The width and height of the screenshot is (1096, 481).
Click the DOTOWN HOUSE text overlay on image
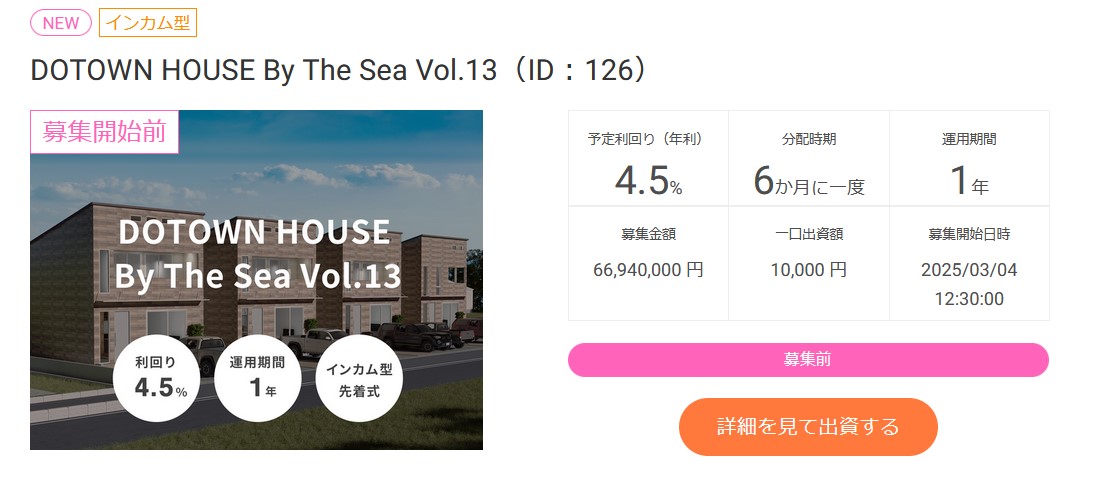click(254, 232)
